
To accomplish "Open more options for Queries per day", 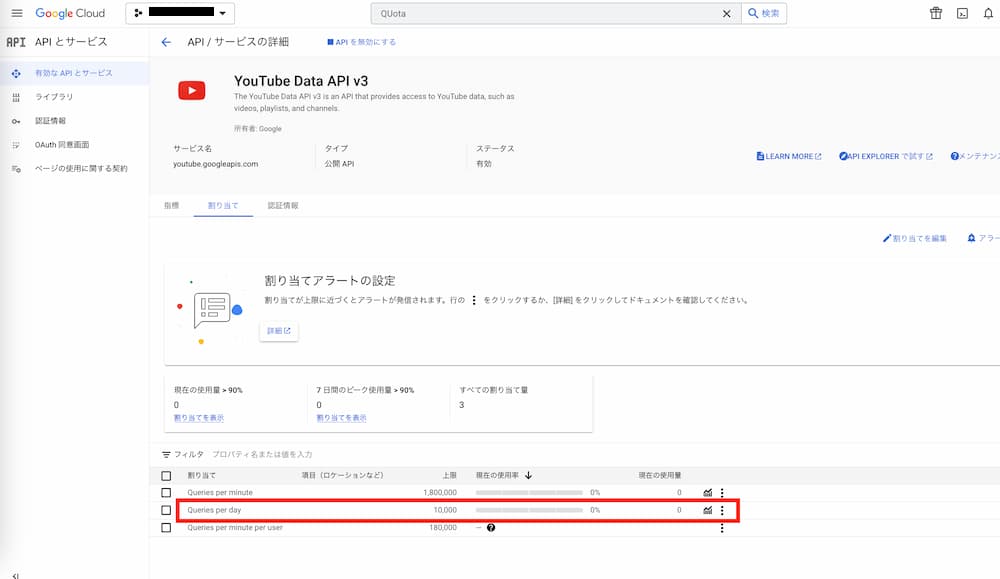I will coord(722,510).
